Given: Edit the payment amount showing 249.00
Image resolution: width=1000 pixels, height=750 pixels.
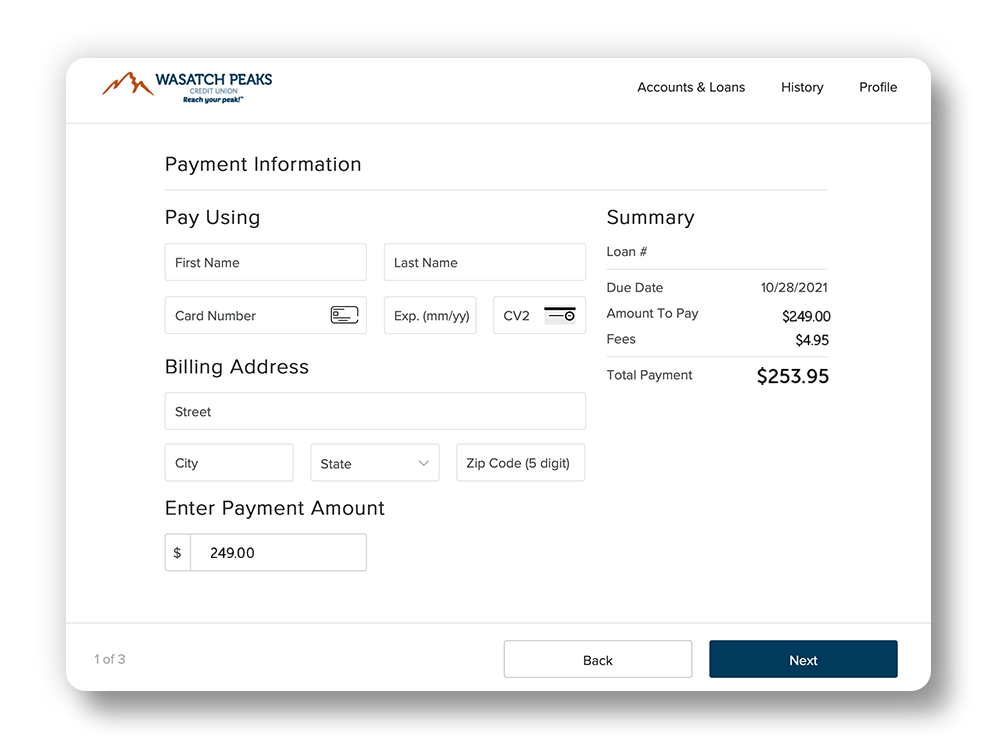Looking at the screenshot, I should 280,552.
